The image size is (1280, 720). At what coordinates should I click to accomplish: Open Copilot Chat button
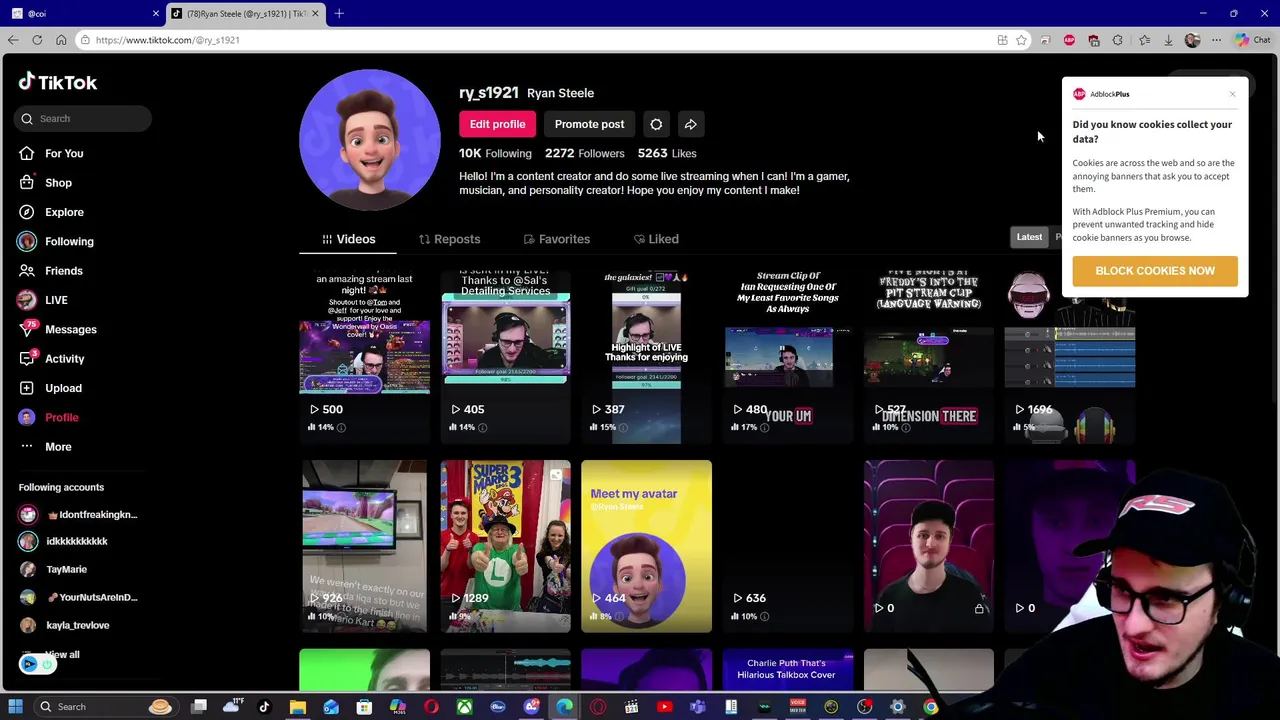tap(1252, 40)
